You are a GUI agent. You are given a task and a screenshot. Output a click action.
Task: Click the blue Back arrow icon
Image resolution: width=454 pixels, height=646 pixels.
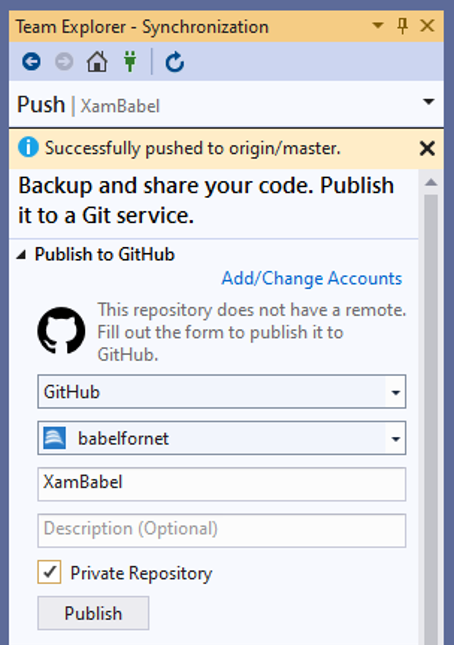pyautogui.click(x=31, y=62)
